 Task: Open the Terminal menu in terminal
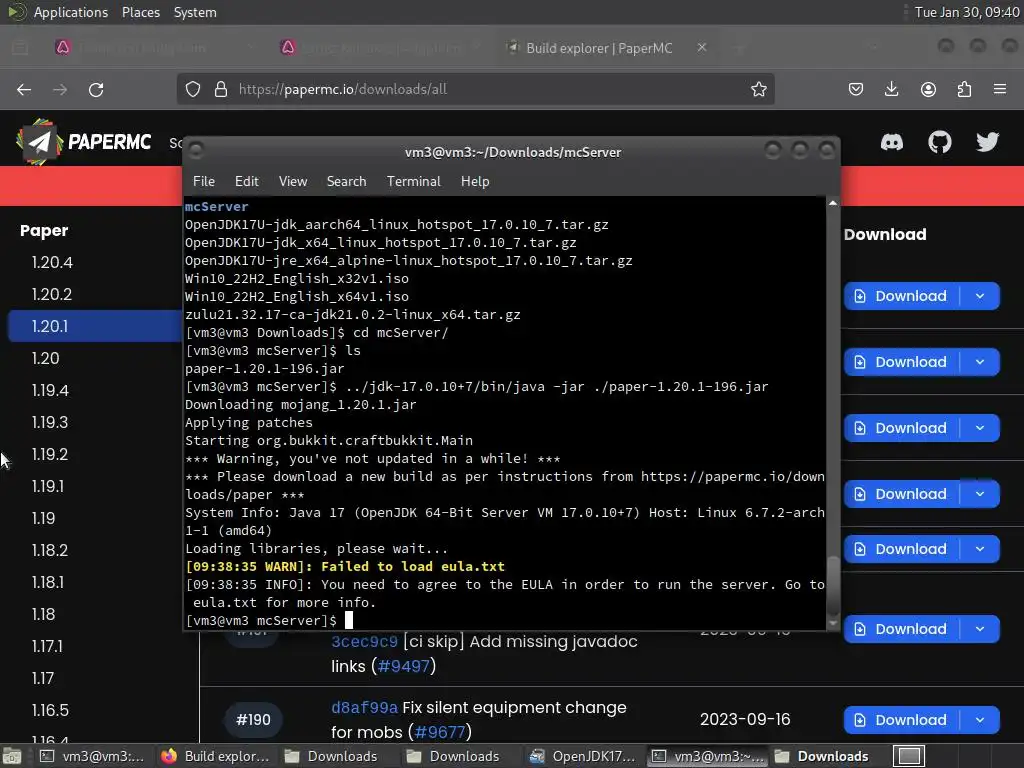[x=413, y=182]
